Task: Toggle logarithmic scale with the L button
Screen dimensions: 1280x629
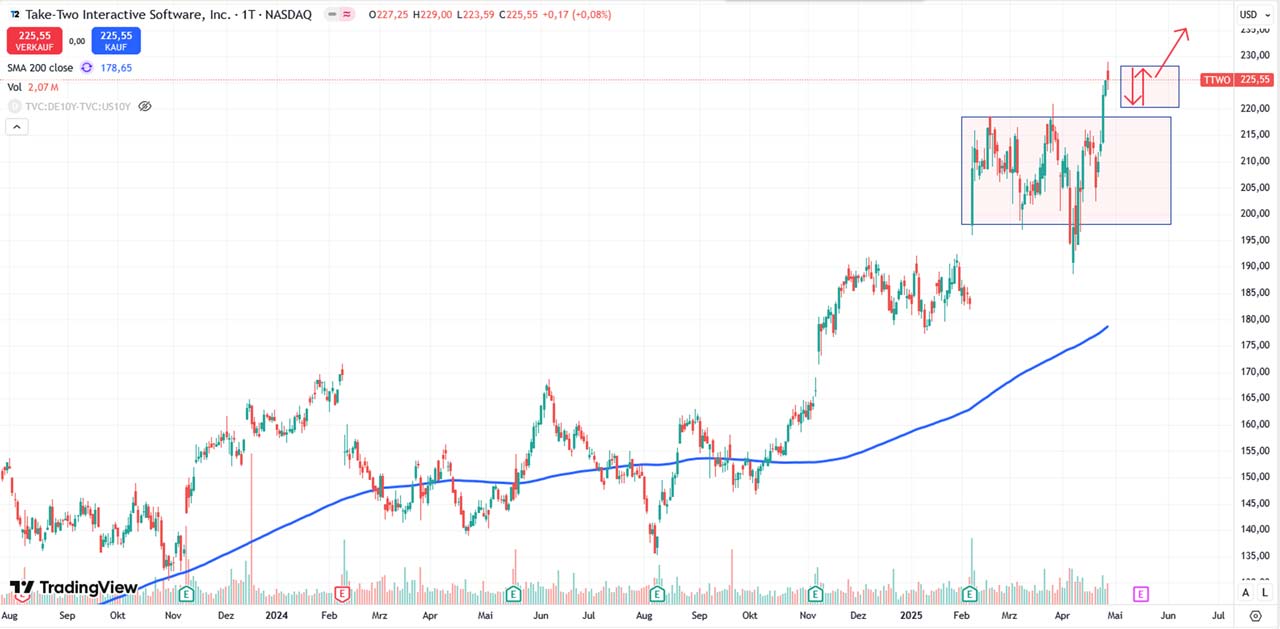Action: pyautogui.click(x=1264, y=593)
